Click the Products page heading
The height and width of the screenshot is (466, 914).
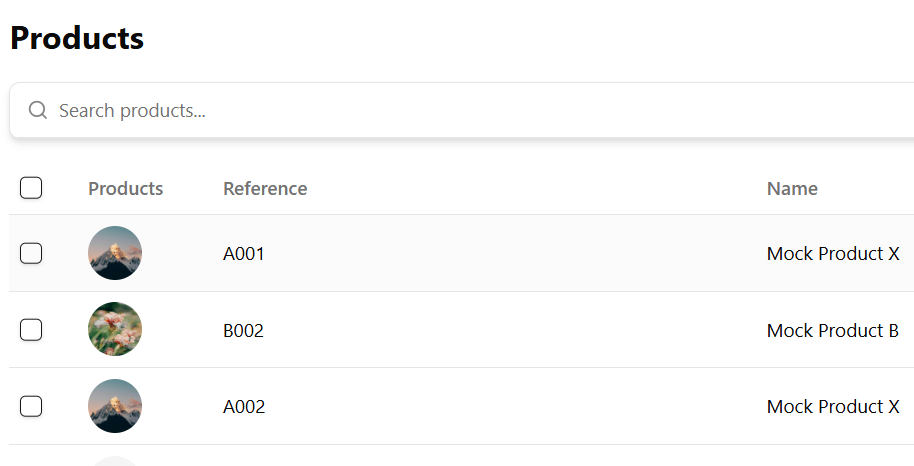pos(77,38)
